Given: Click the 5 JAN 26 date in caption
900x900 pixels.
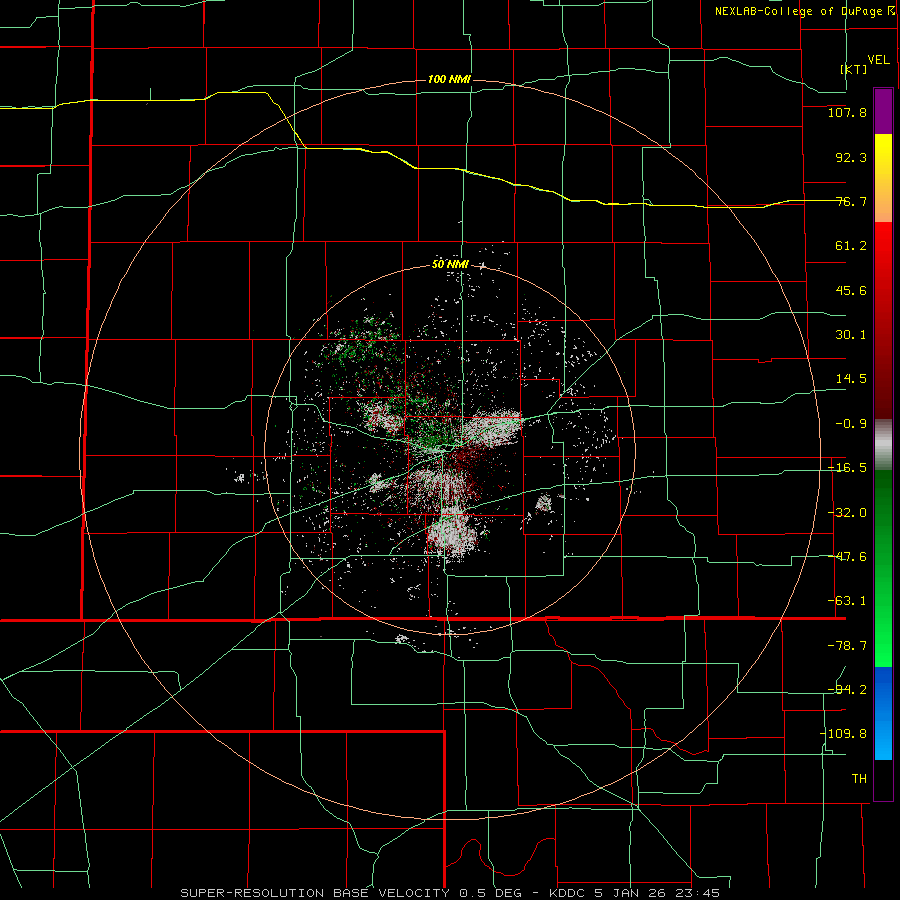Looking at the screenshot, I should click(x=630, y=893).
